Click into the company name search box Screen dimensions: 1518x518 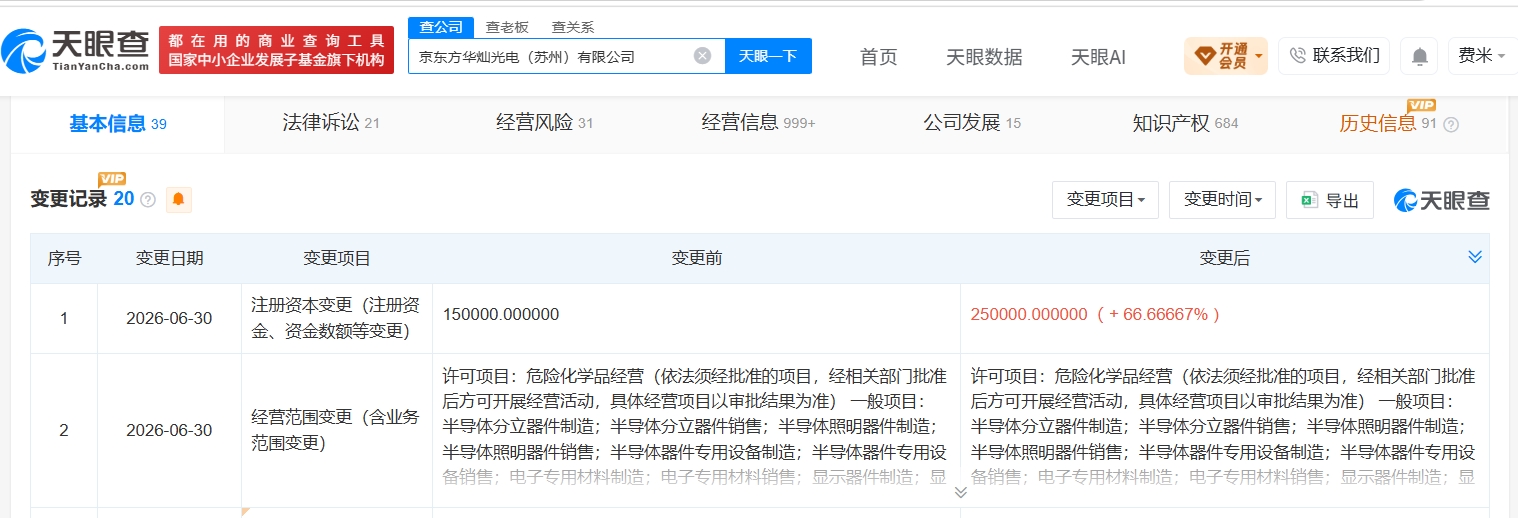point(552,56)
